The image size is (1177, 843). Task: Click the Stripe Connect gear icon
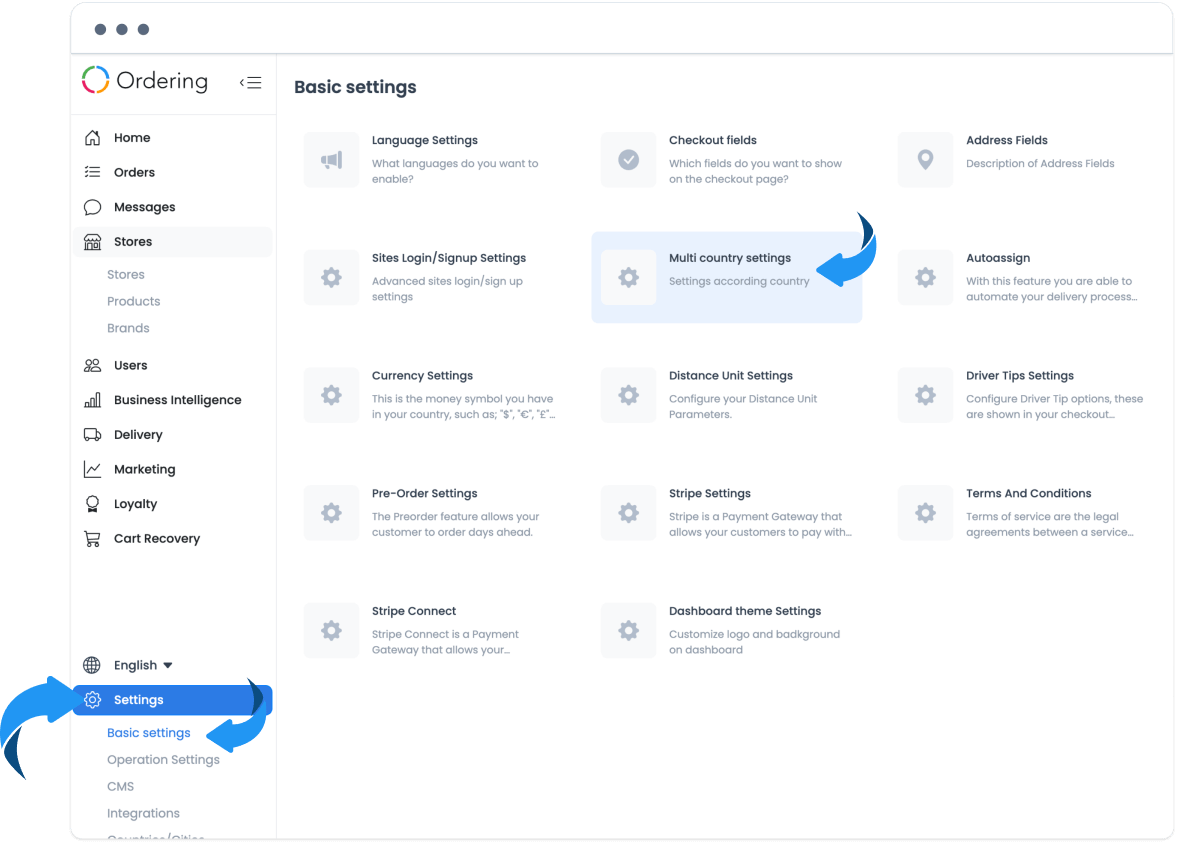click(331, 631)
